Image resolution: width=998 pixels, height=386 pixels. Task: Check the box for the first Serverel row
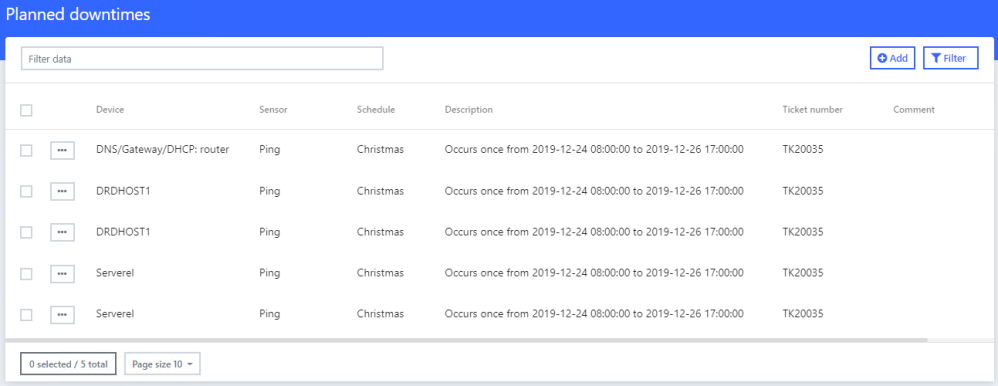tap(26, 273)
